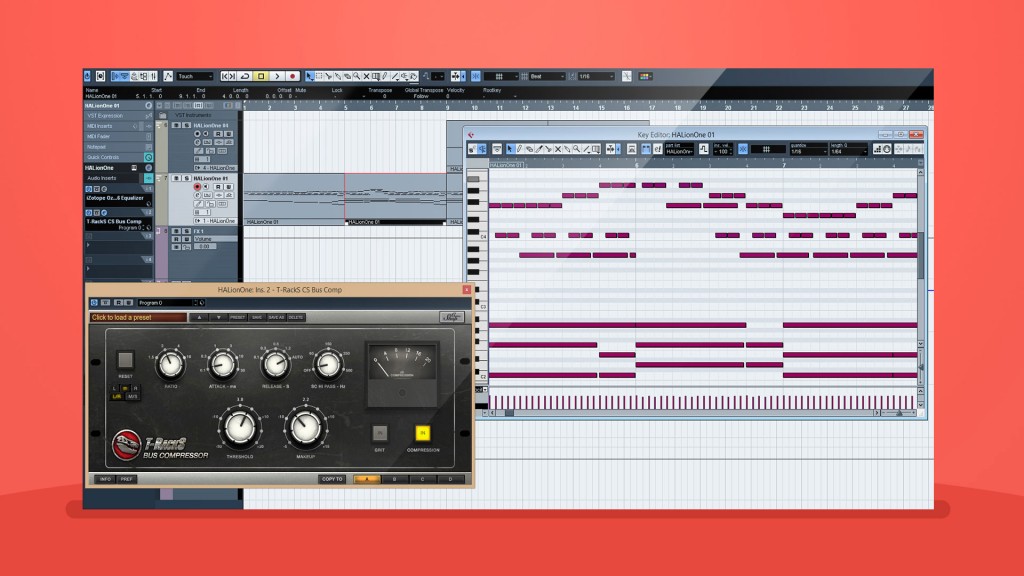1024x576 pixels.
Task: Open the MIDI Inserts inspector section
Action: (118, 126)
